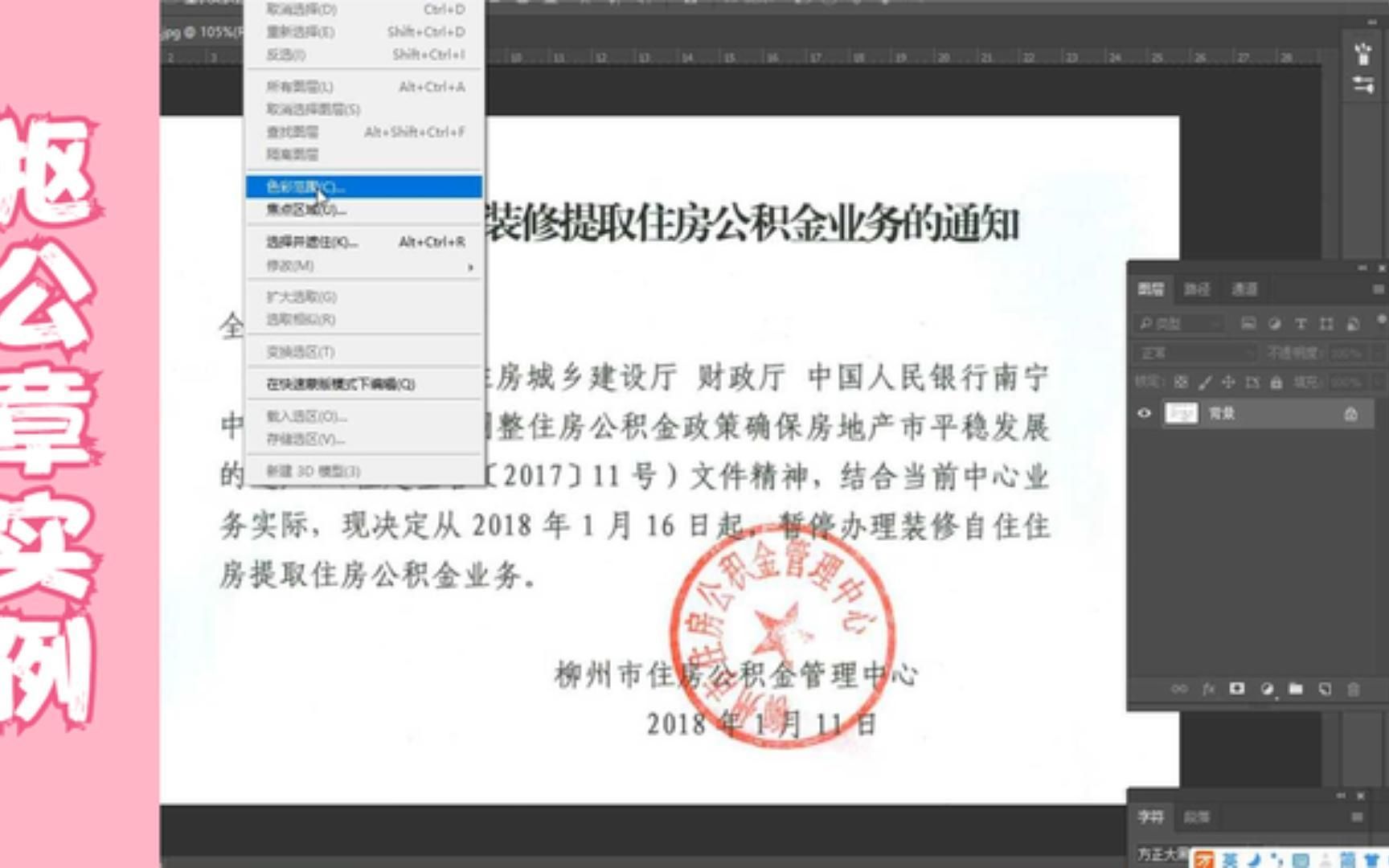Screen dimensions: 1389x868
Task: Open the blend mode dropdown showing 正常
Action: 1198,354
